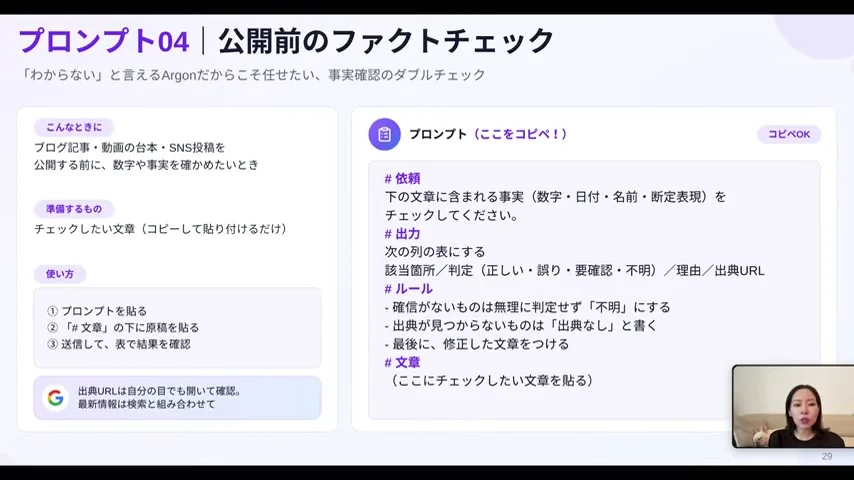This screenshot has width=854, height=480.
Task: Click the line 公開する前に、数字や事実を確かめたいとき
Action: click(x=147, y=165)
